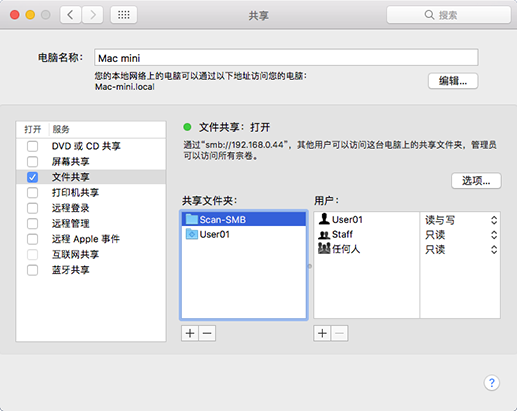The width and height of the screenshot is (517, 411).
Task: Enable 远程管理 checkbox
Action: click(x=32, y=223)
